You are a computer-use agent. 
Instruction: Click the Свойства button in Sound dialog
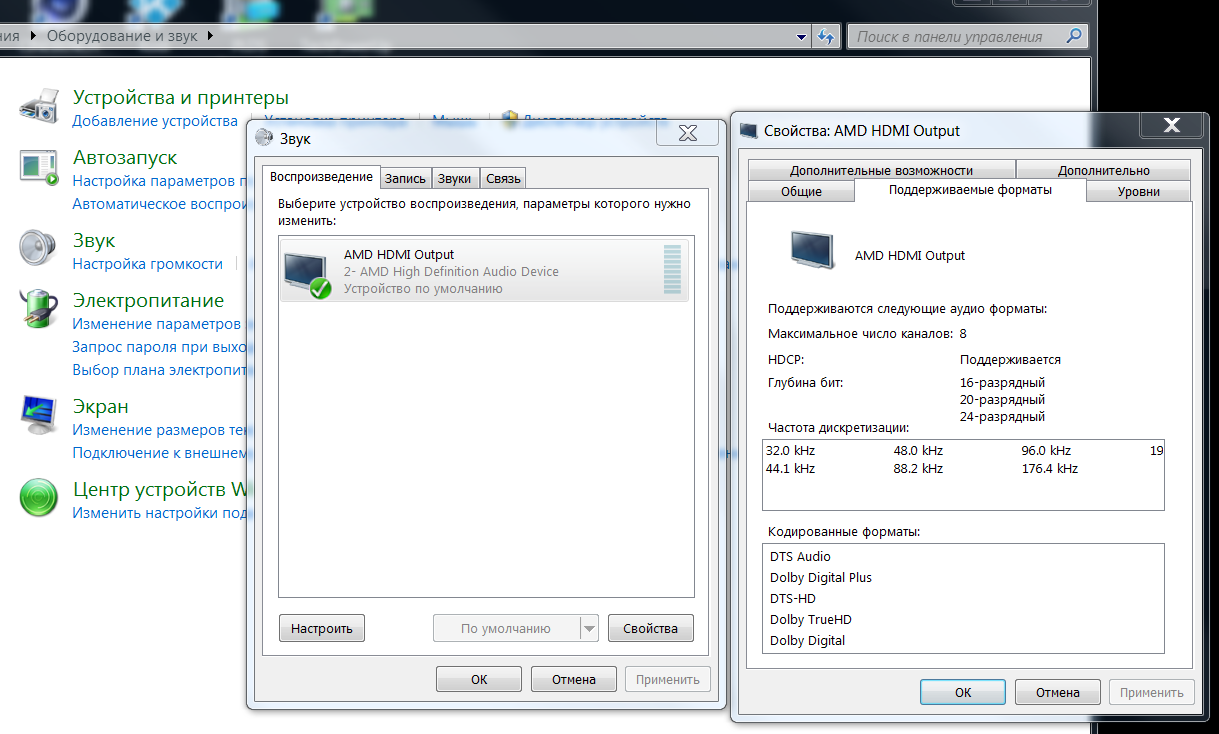coord(650,628)
